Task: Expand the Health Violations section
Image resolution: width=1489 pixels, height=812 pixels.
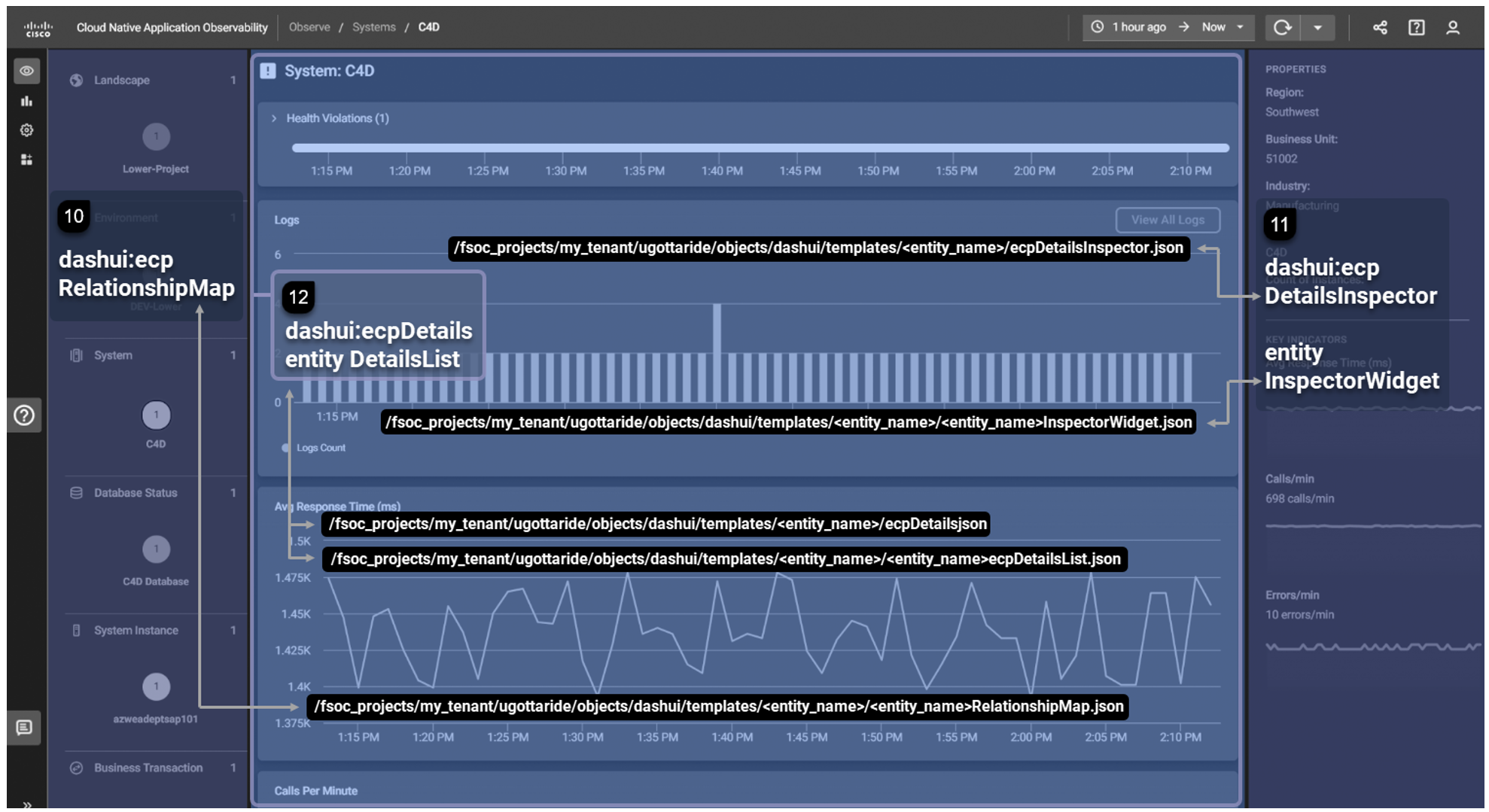Action: click(275, 118)
